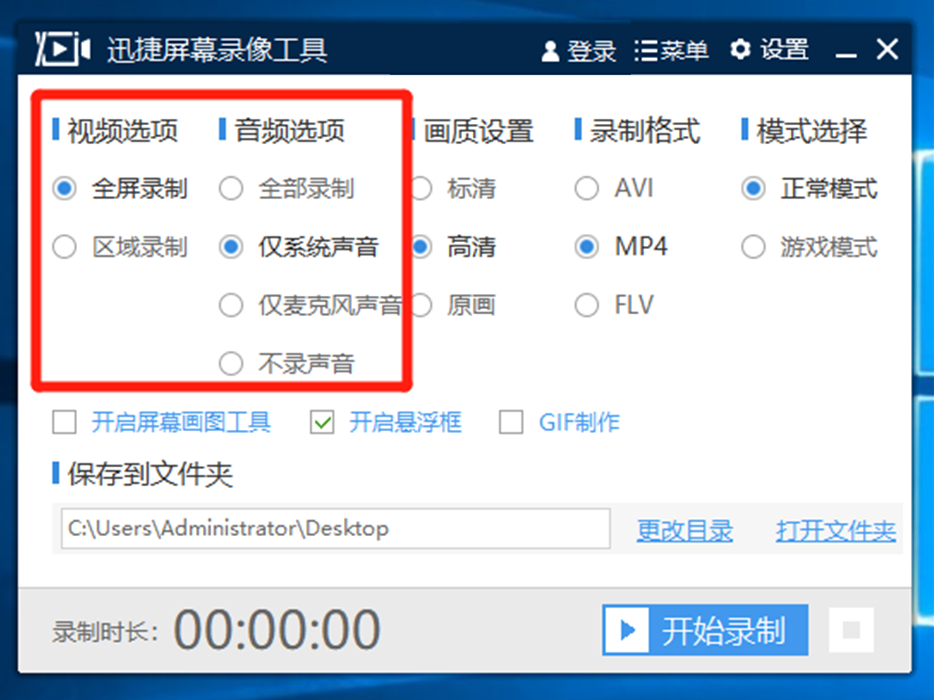Toggle 开启悬浮框 checkbox

coord(322,422)
